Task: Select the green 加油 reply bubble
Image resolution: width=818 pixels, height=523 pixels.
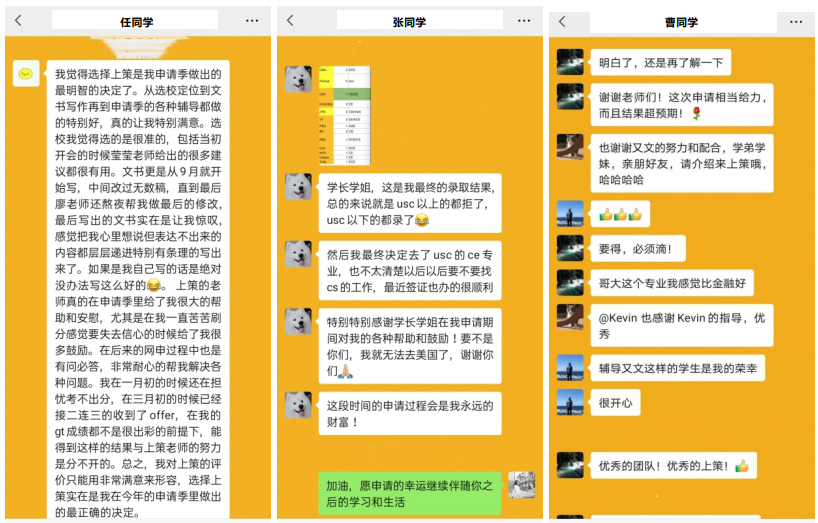Action: pyautogui.click(x=409, y=493)
